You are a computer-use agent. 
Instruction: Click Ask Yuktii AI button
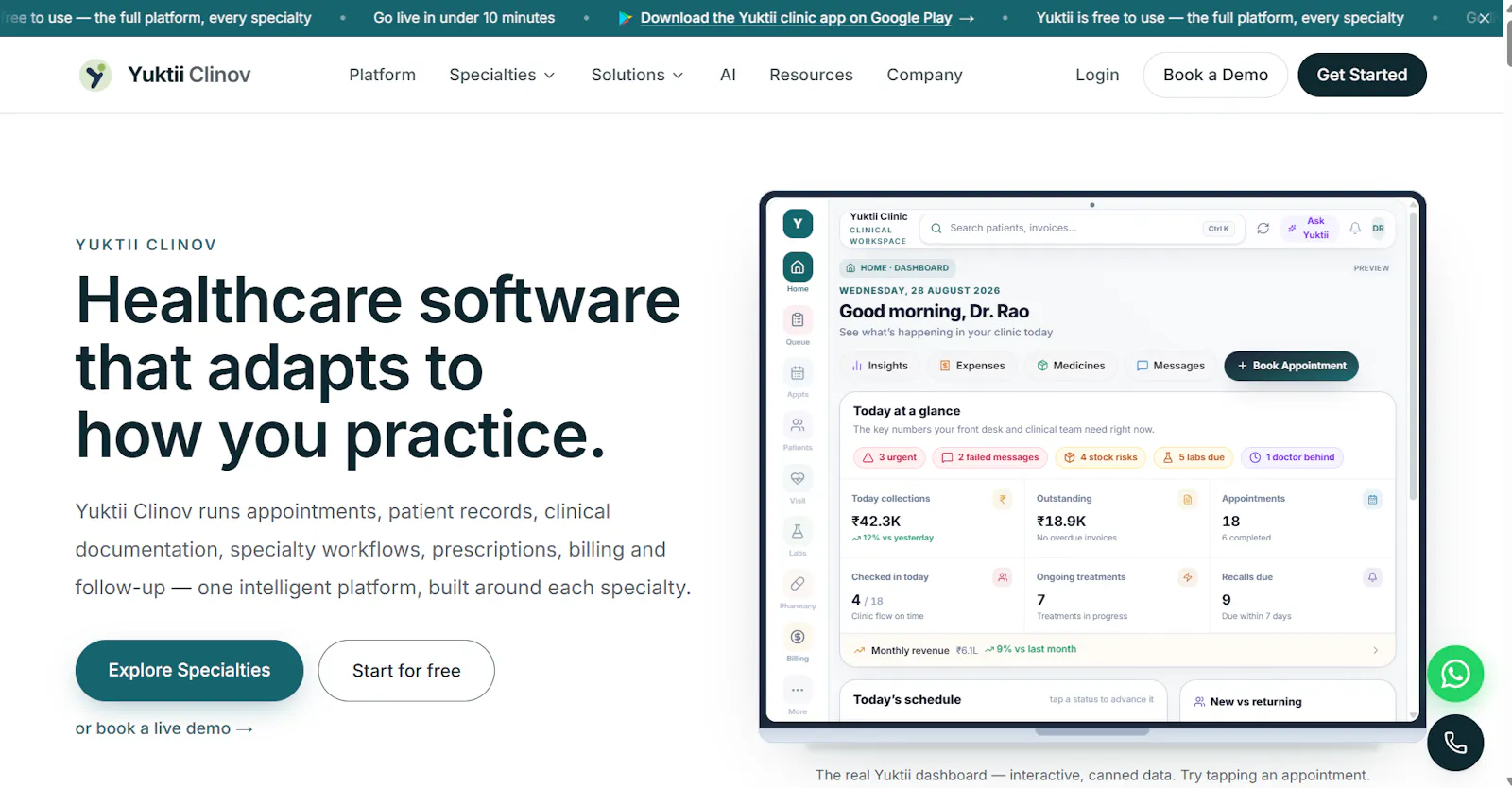coord(1309,228)
